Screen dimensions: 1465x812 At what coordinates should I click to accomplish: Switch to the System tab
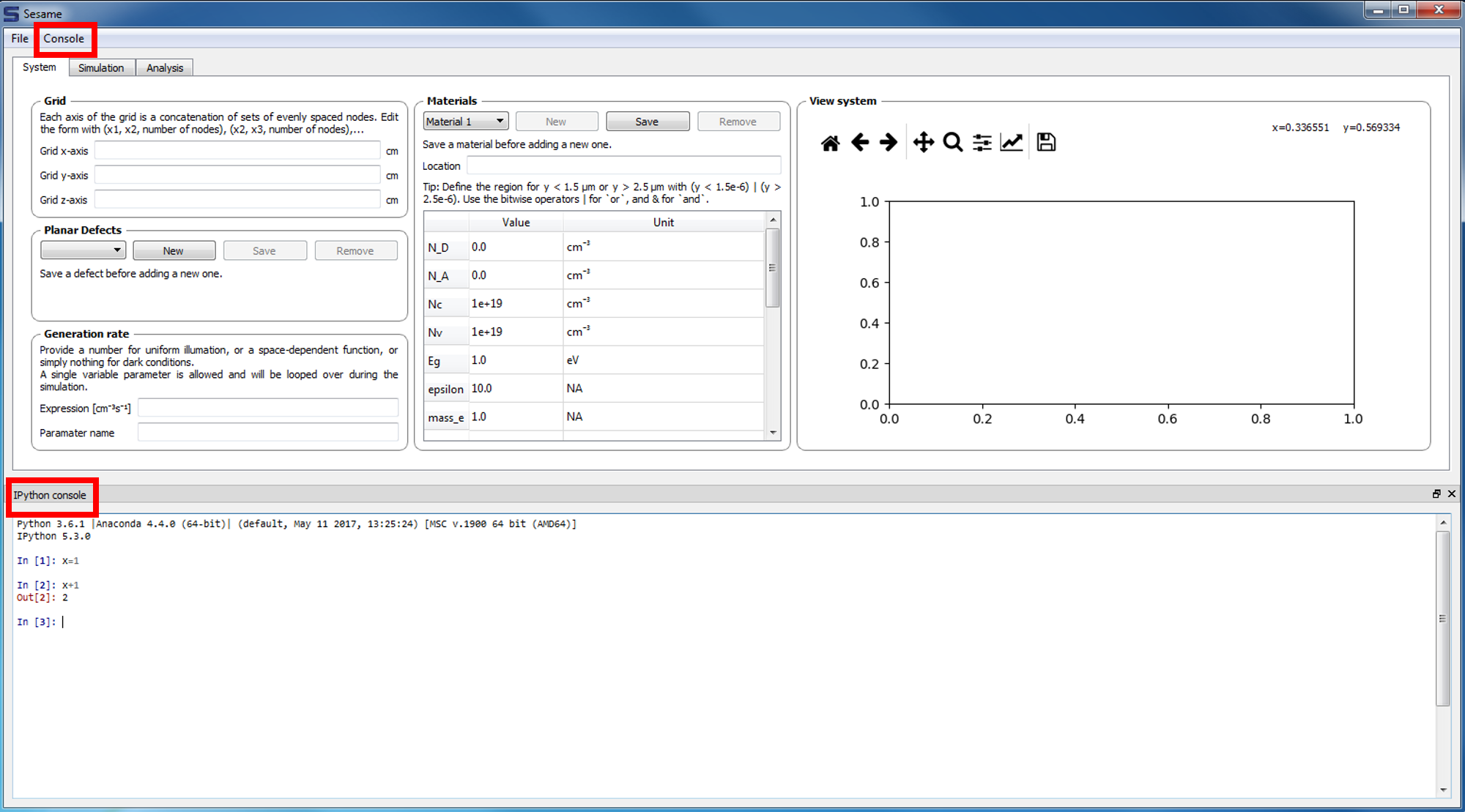pyautogui.click(x=40, y=67)
